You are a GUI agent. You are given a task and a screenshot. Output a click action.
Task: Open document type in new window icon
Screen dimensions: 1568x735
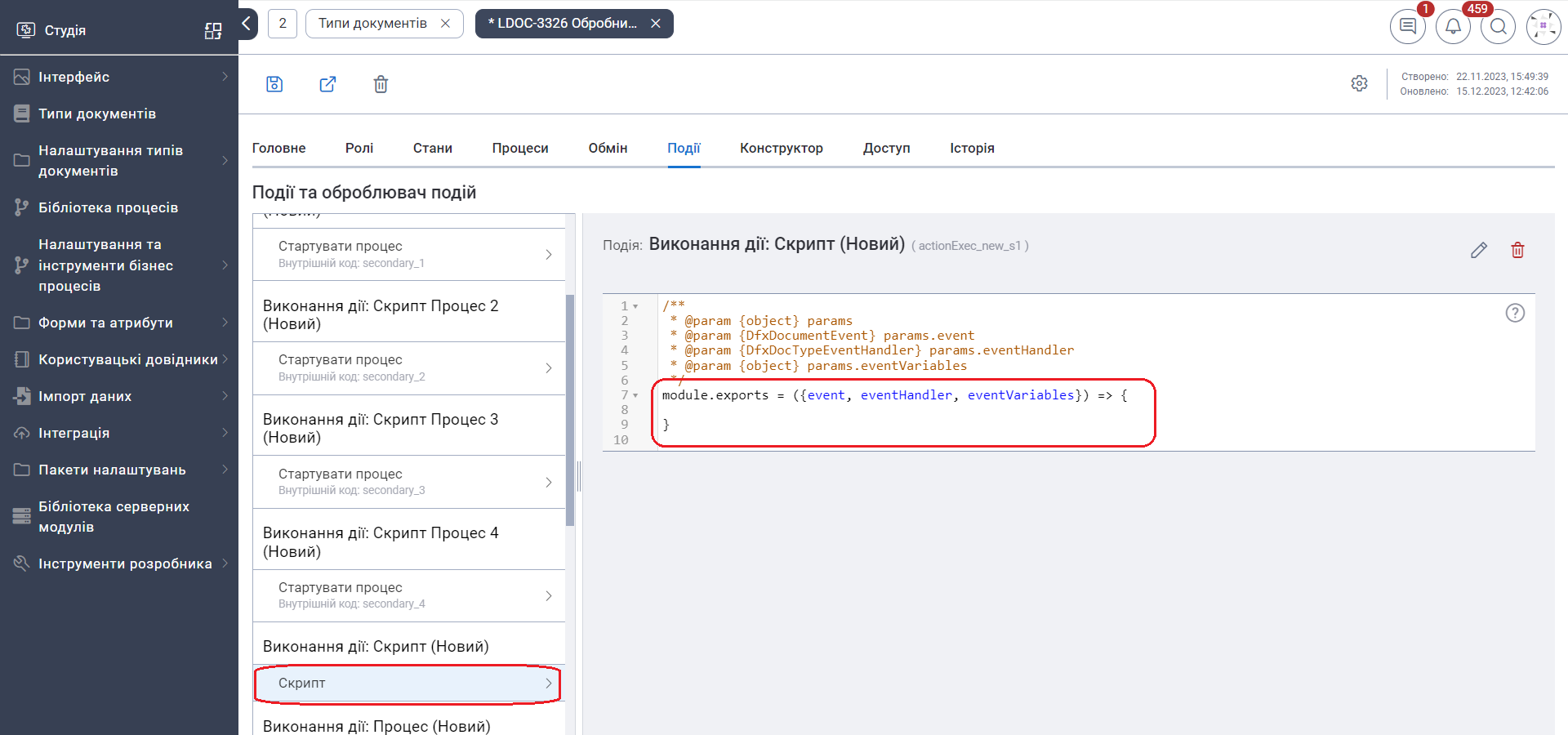pos(327,84)
